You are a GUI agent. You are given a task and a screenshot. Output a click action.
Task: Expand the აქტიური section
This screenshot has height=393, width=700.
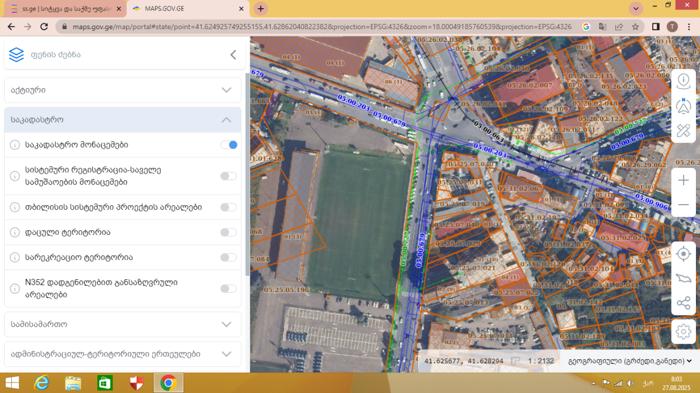point(123,90)
